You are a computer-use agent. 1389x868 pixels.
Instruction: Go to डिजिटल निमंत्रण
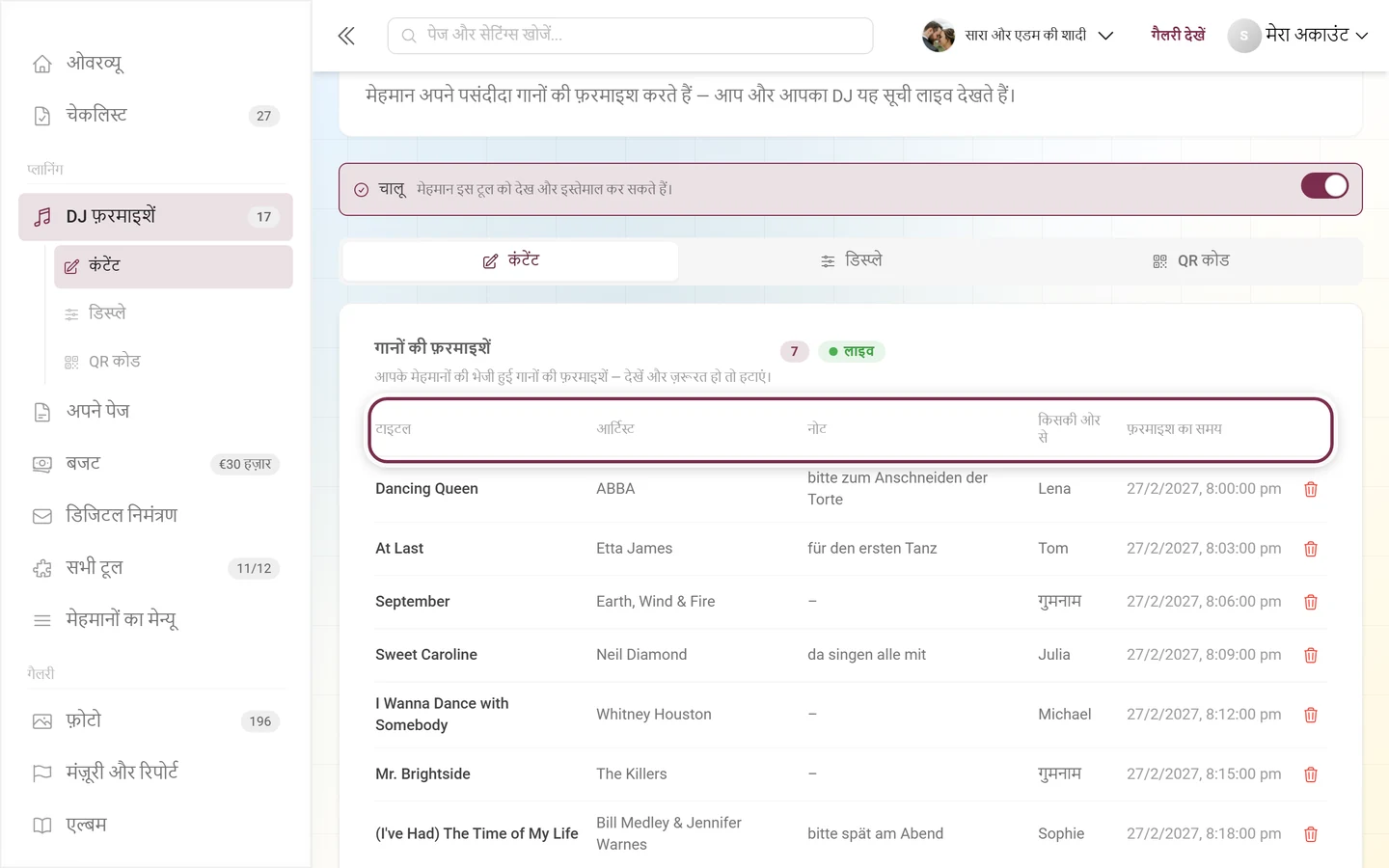(155, 516)
